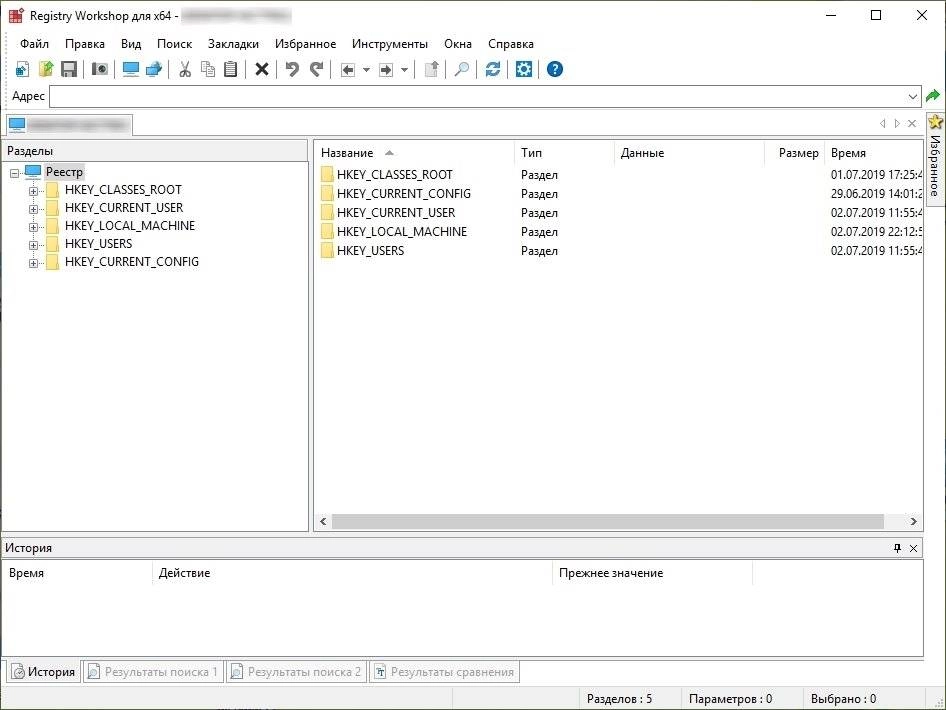Image resolution: width=946 pixels, height=710 pixels.
Task: Expand HKEY_CLASSES_ROOT in tree
Action: 33,191
